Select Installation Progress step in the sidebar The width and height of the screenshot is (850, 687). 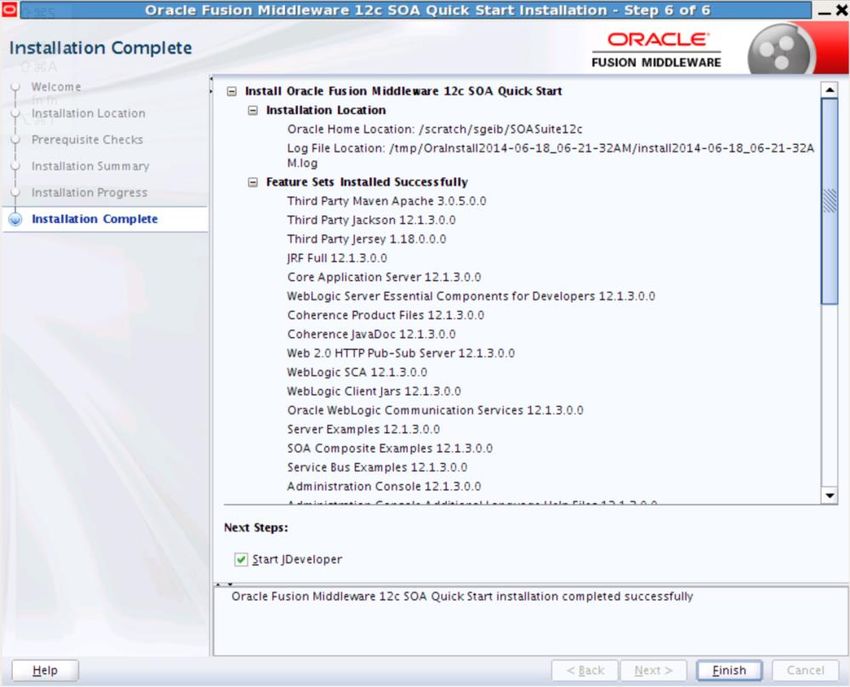click(x=89, y=192)
